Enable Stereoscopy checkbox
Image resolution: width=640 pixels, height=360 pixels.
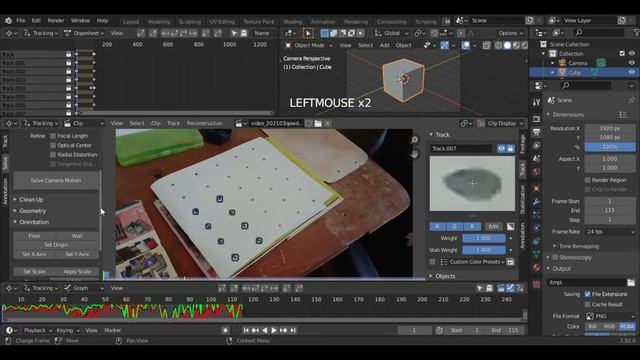(x=555, y=258)
